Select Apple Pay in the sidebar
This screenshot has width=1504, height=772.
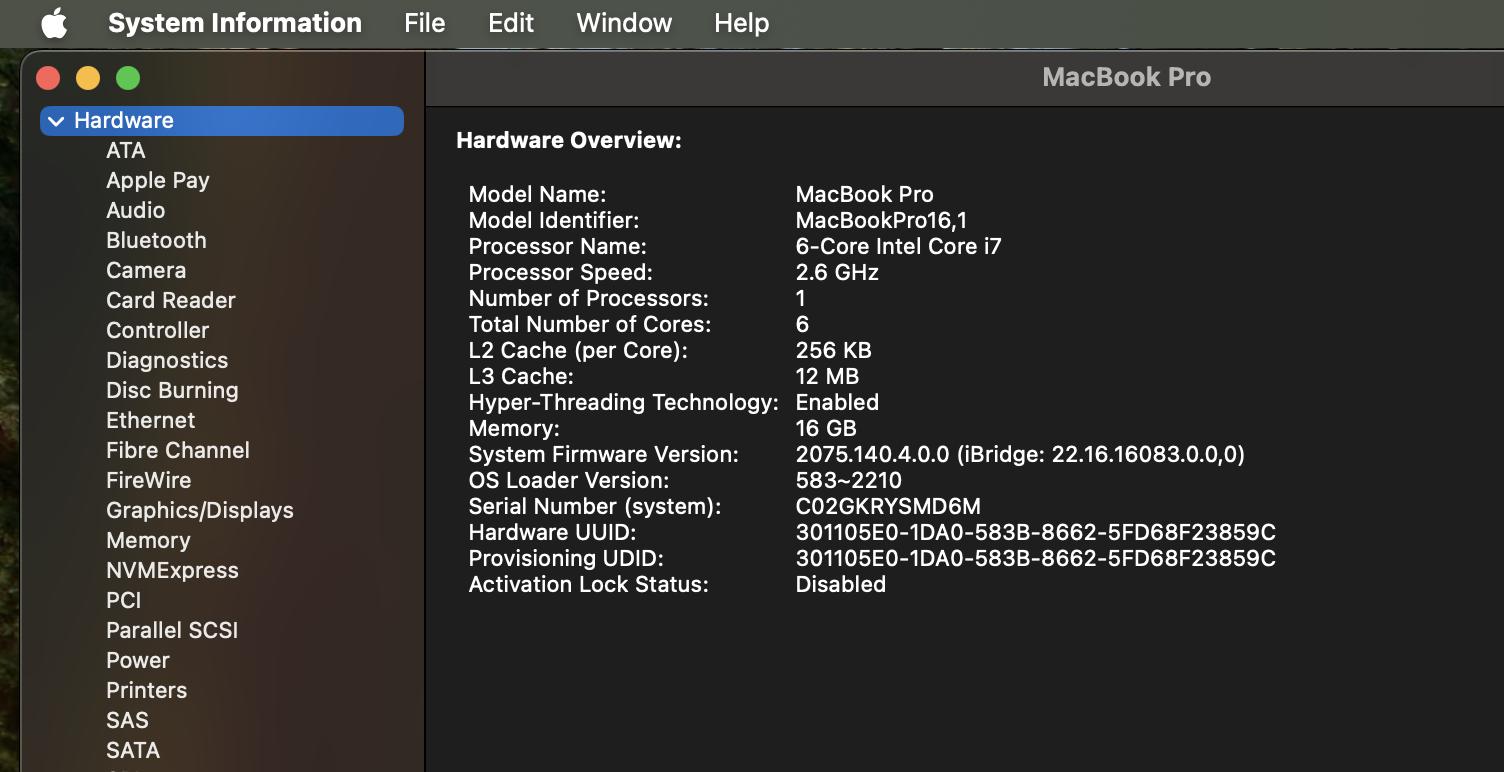(x=158, y=180)
